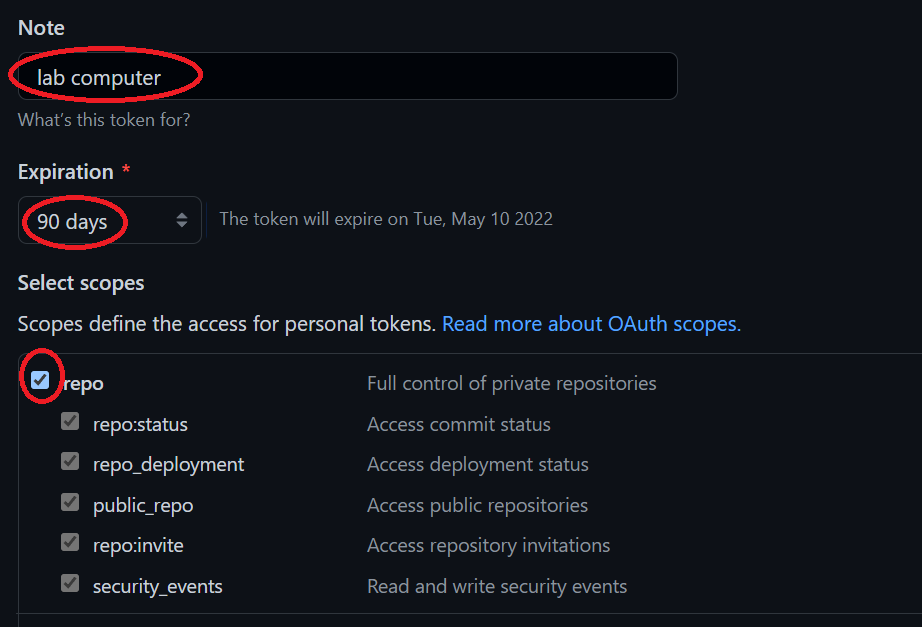Toggle the public_repo checkbox
Image resolution: width=922 pixels, height=627 pixels.
70,502
